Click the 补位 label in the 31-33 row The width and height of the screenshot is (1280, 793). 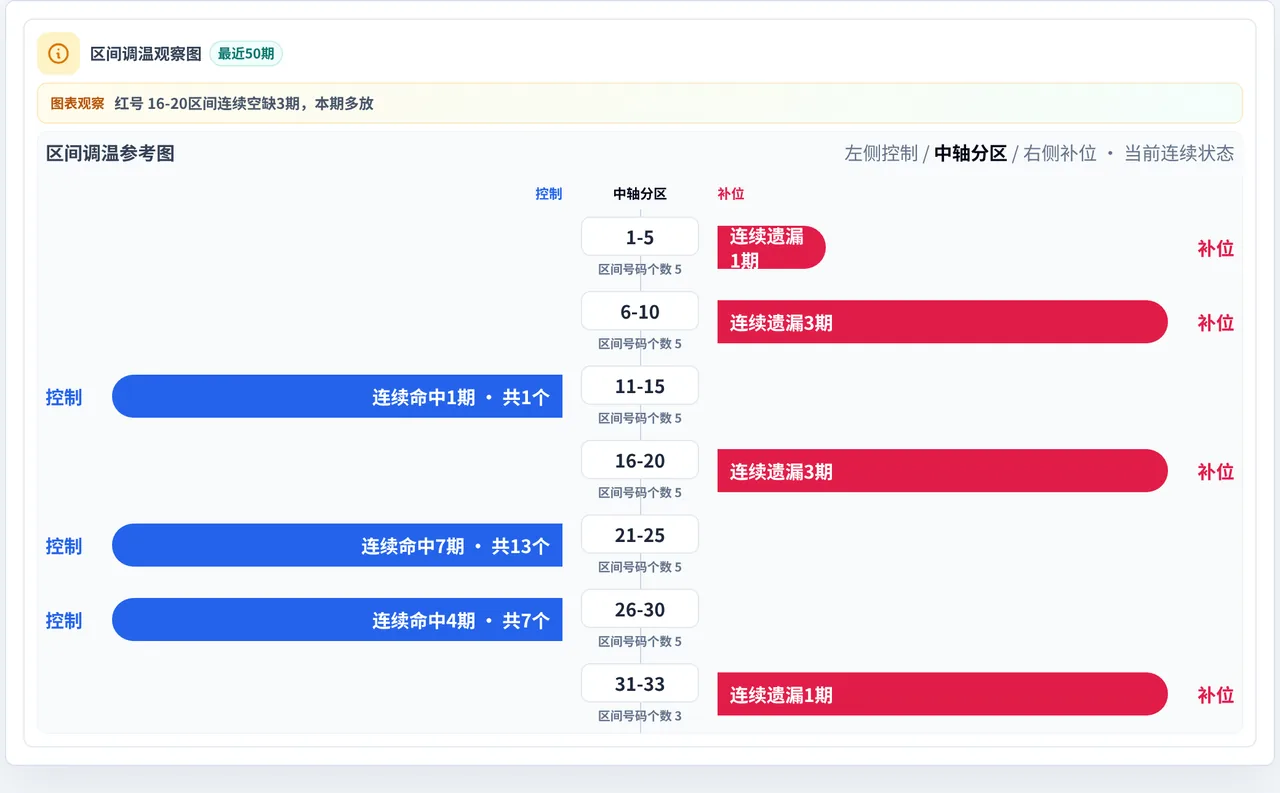click(1216, 695)
